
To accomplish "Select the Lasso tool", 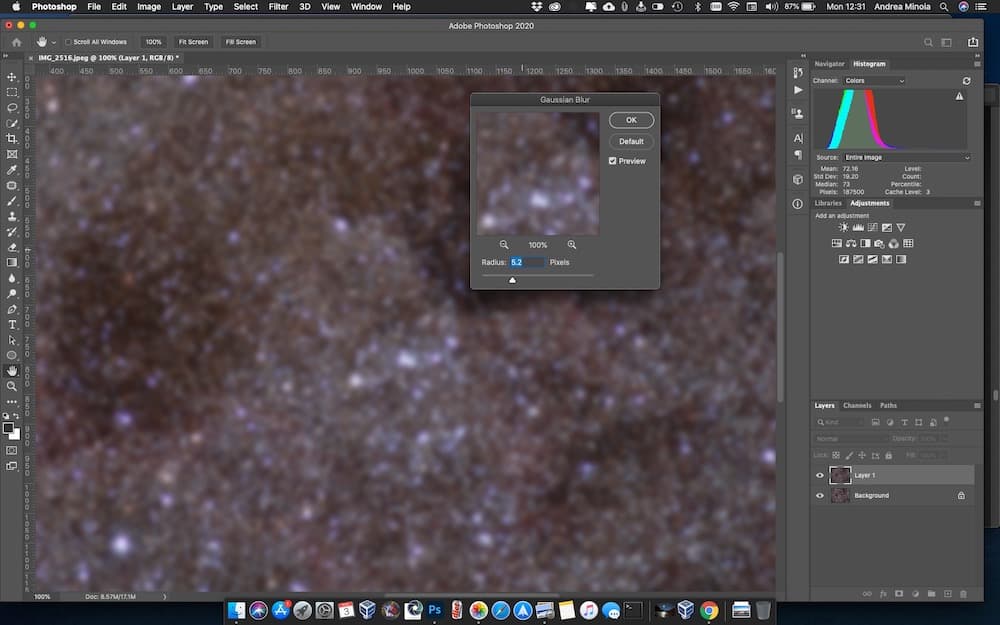I will pyautogui.click(x=12, y=108).
